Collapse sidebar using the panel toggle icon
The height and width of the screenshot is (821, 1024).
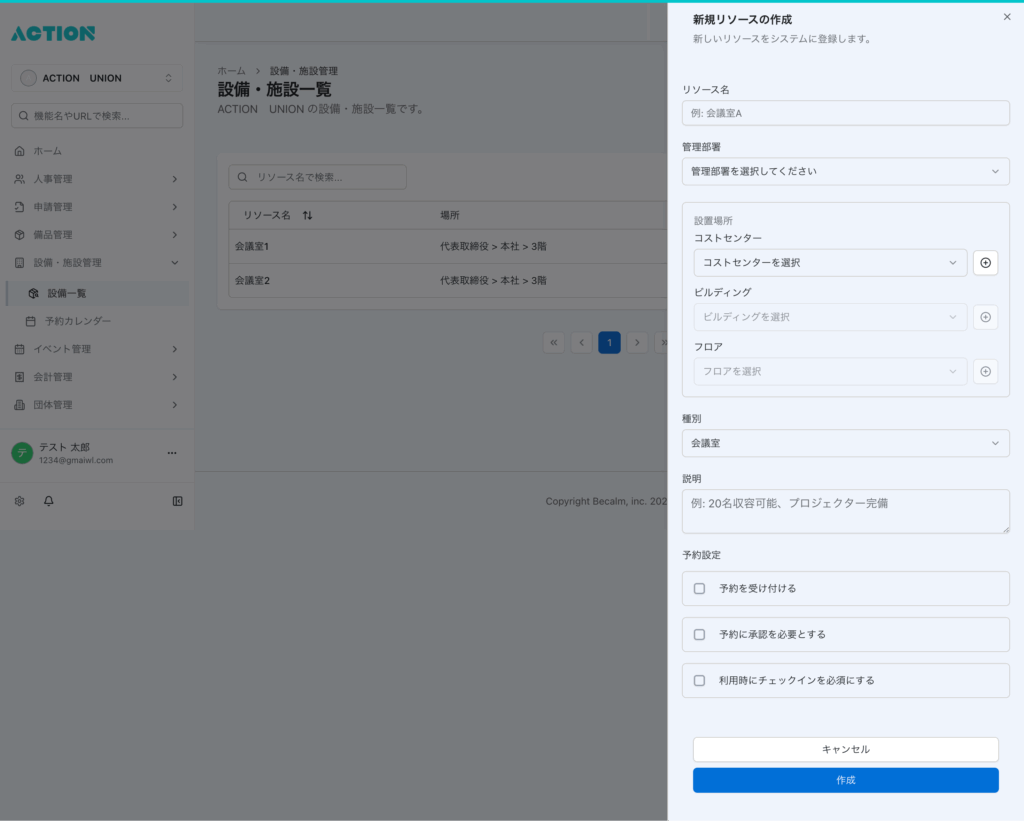point(177,501)
